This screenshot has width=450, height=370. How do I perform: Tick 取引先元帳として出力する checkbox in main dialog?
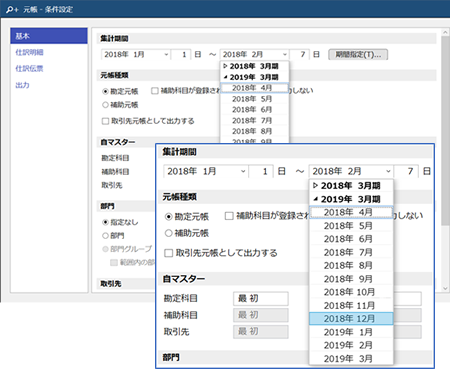[x=105, y=121]
